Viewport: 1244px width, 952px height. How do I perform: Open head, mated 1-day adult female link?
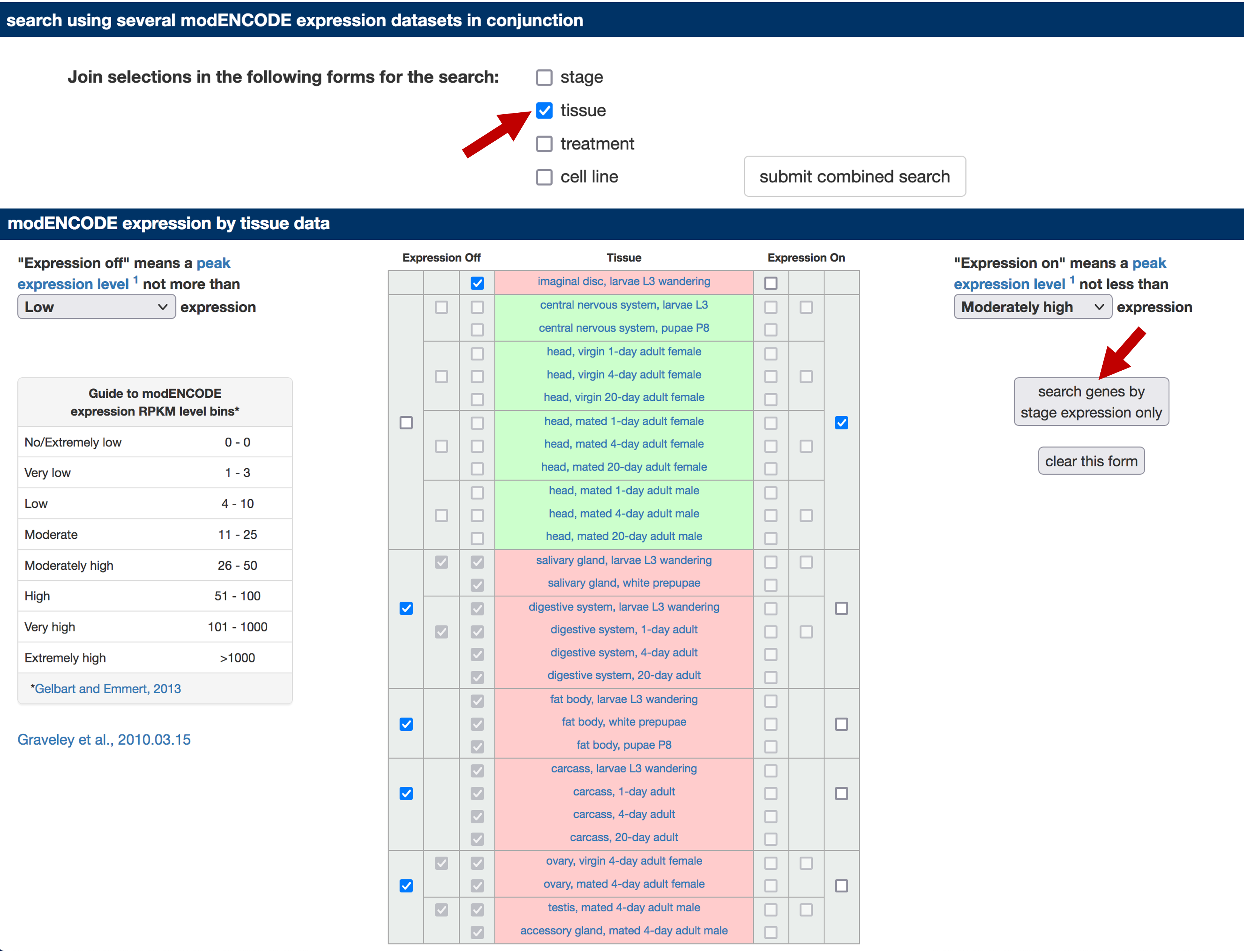[x=624, y=421]
